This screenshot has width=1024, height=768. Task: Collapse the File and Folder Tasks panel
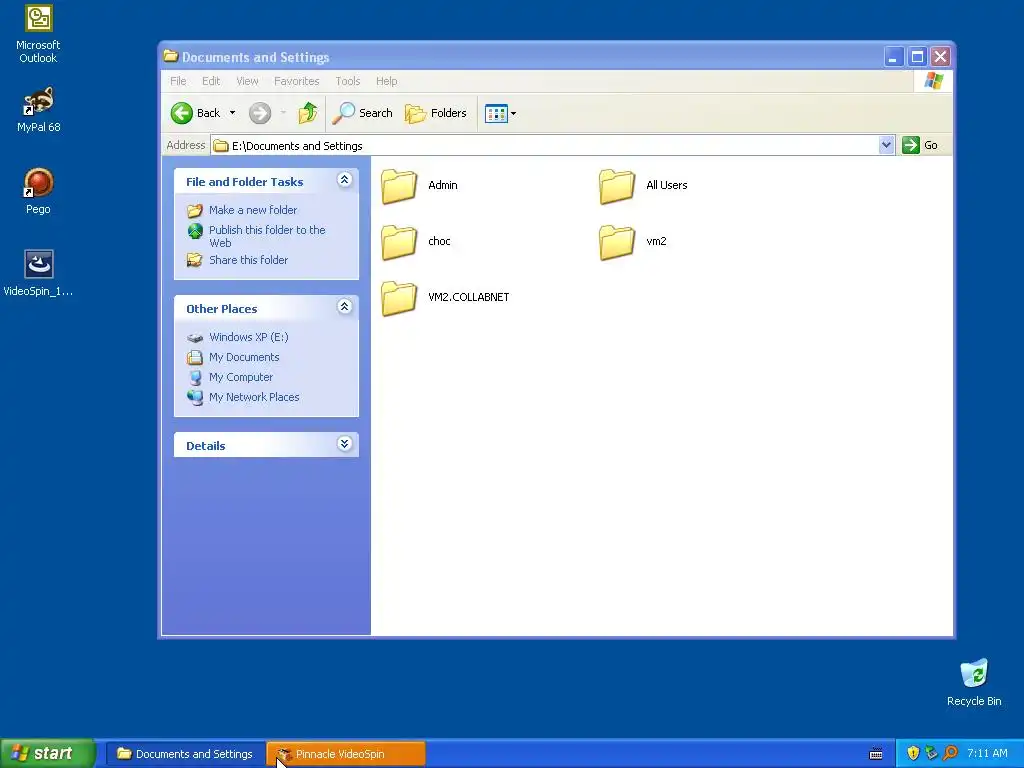point(344,180)
